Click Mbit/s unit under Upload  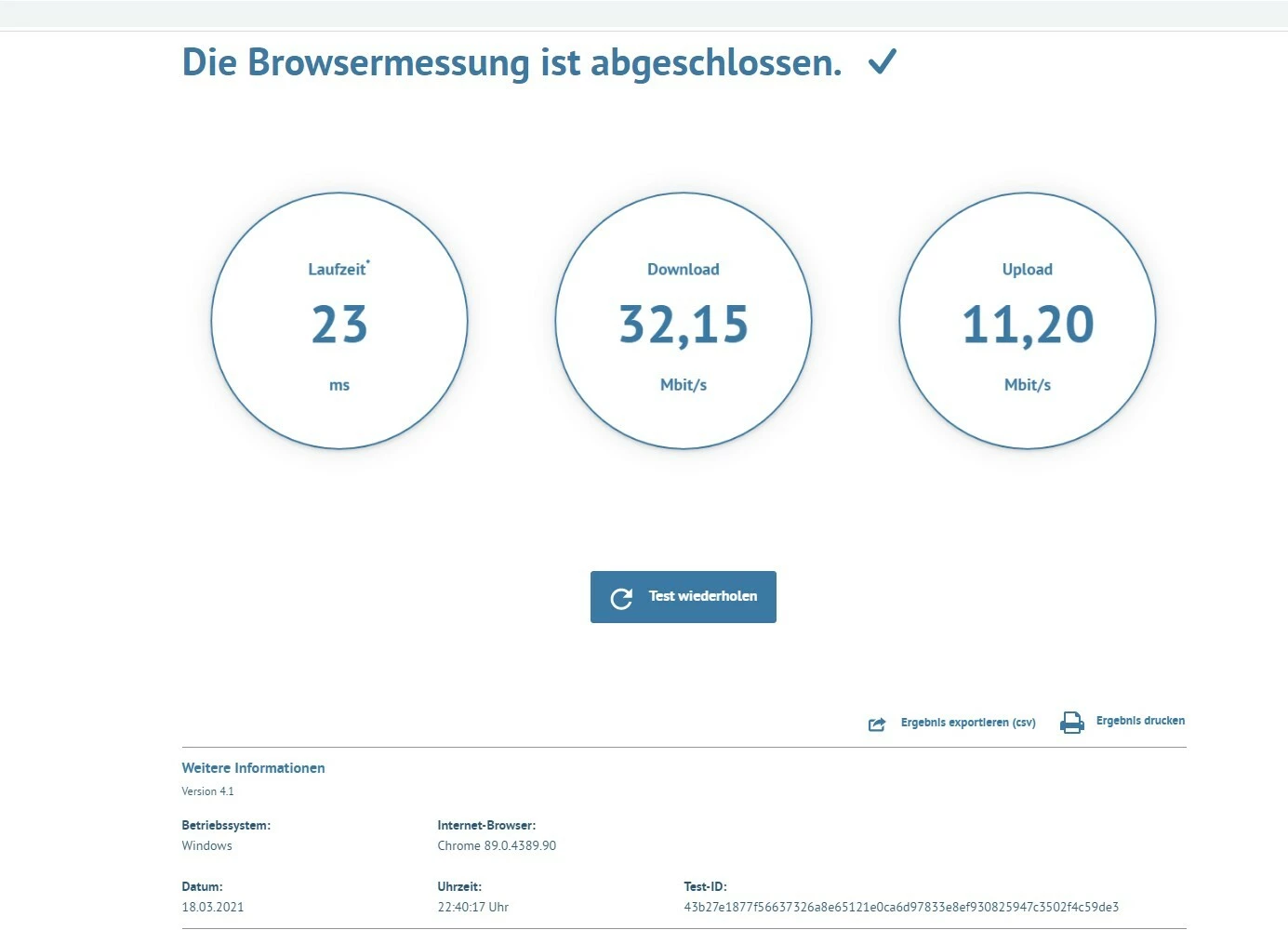(x=1028, y=385)
